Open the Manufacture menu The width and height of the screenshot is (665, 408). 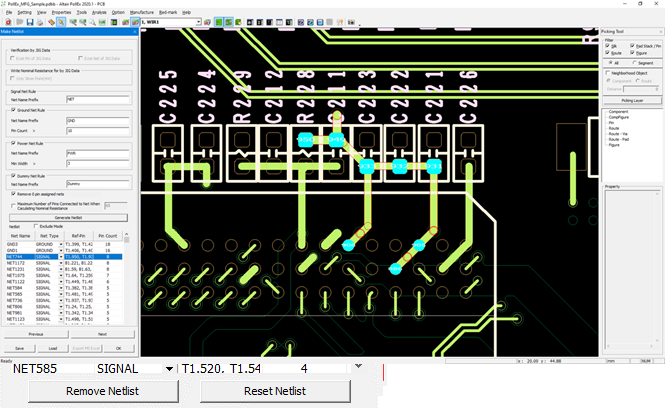[x=141, y=11]
